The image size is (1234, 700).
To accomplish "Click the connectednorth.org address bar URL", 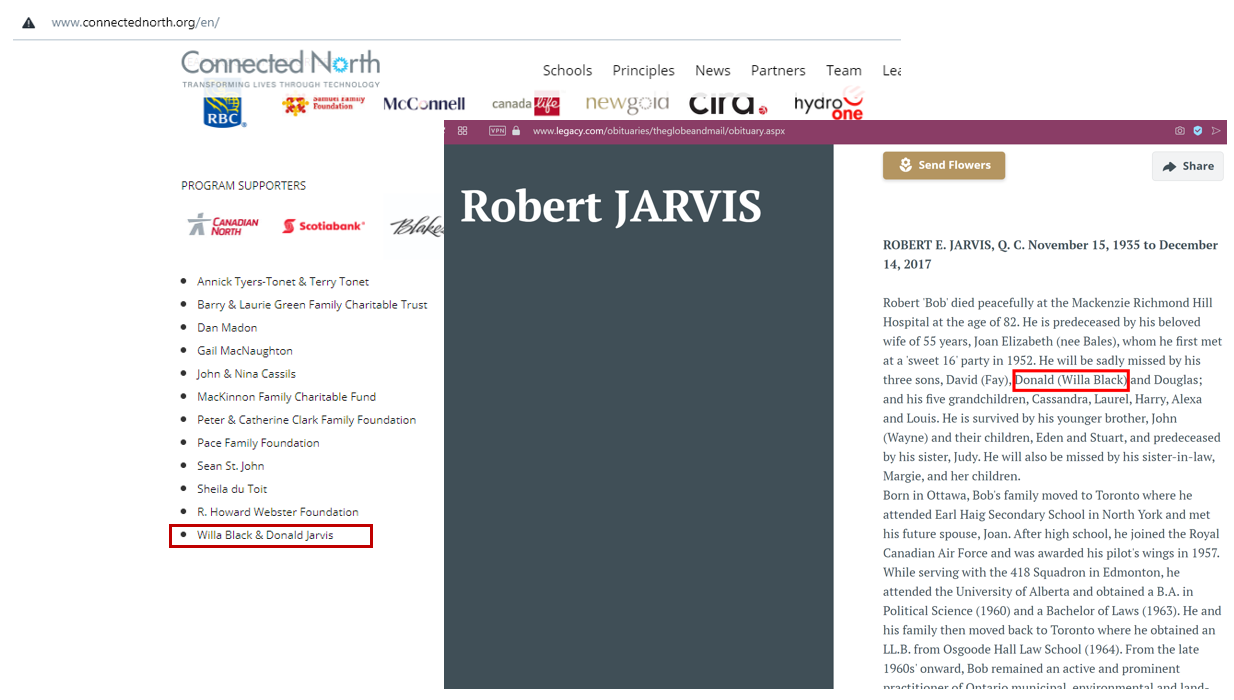I will click(x=136, y=22).
